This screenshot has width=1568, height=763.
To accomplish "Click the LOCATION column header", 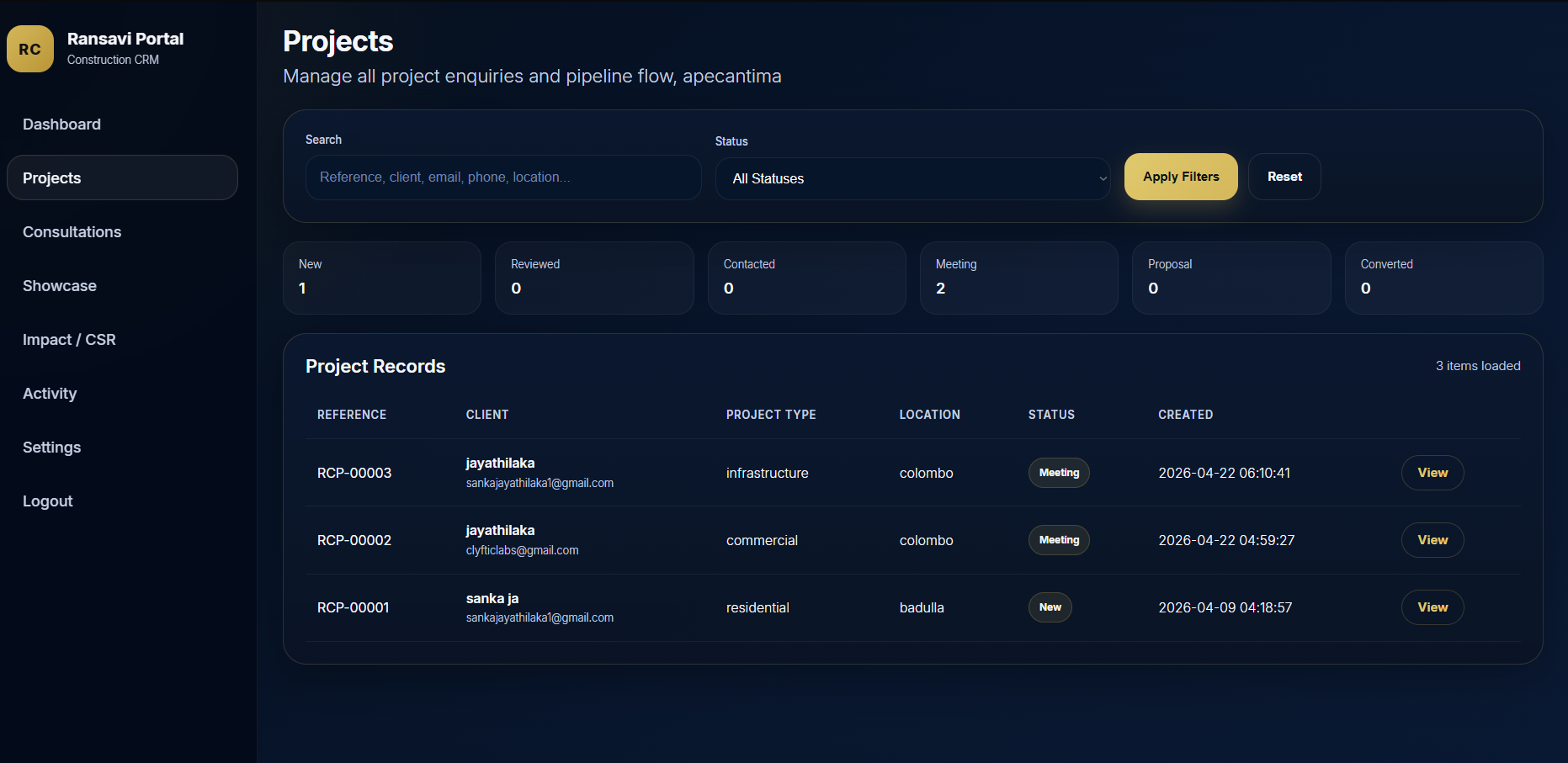I will pos(929,415).
